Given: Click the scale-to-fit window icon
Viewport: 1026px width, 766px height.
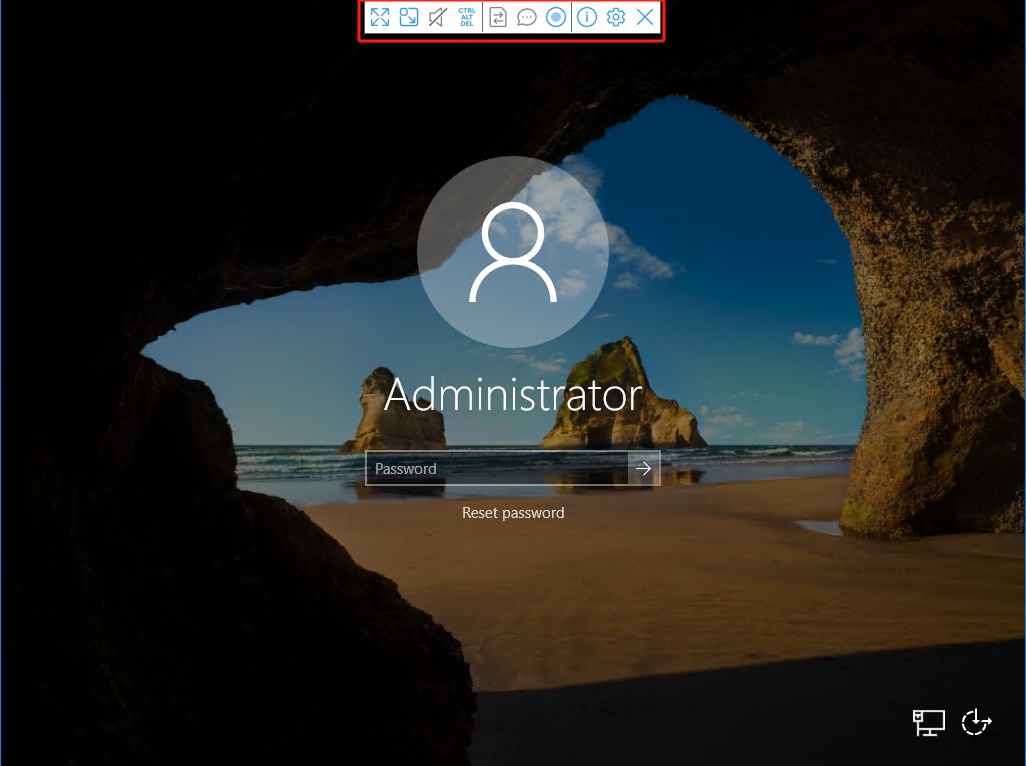Looking at the screenshot, I should coord(408,17).
